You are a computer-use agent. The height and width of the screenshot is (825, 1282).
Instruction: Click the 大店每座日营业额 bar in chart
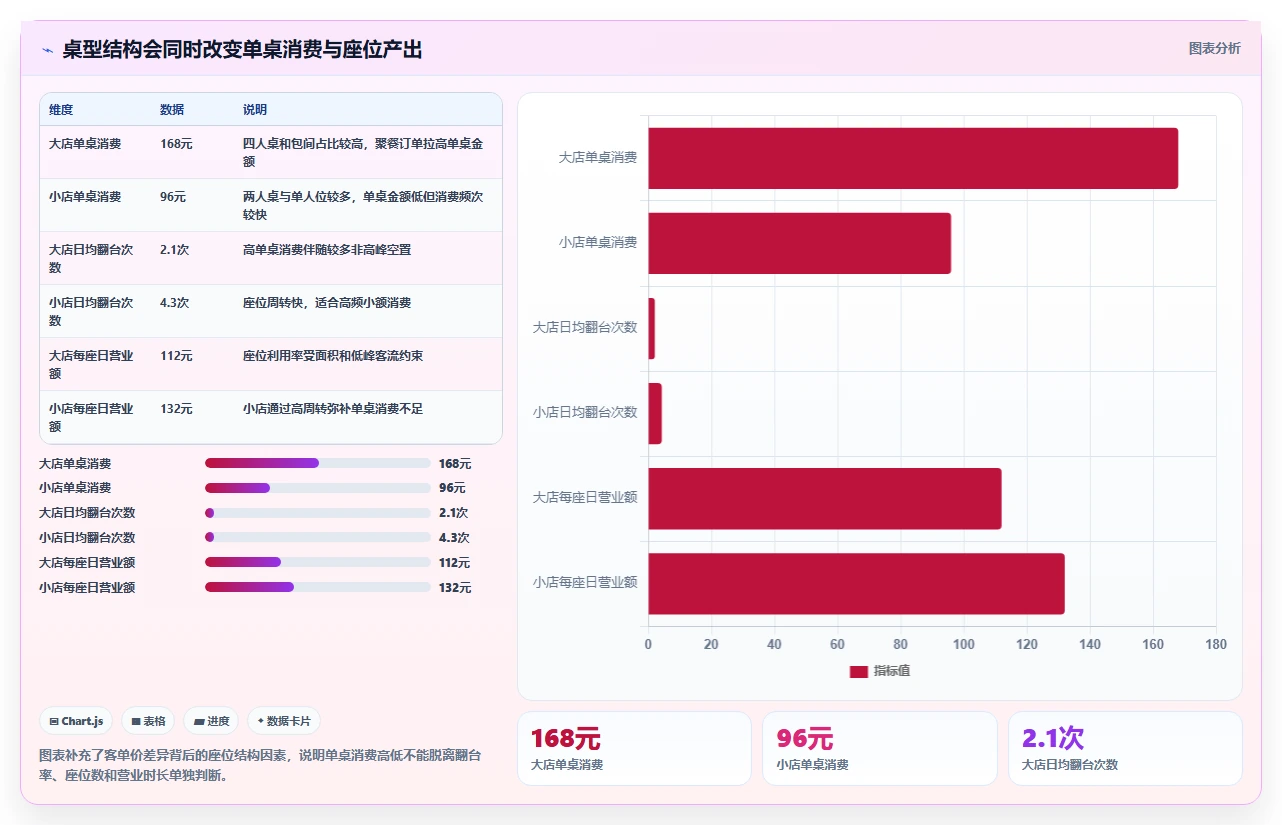point(825,498)
